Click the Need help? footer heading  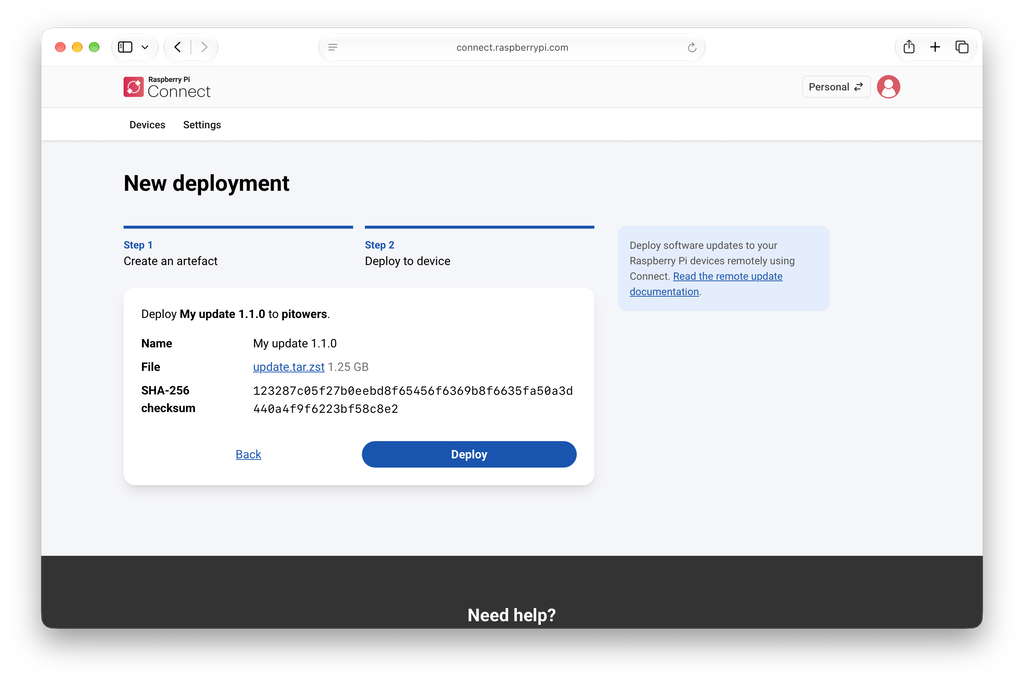coord(511,615)
